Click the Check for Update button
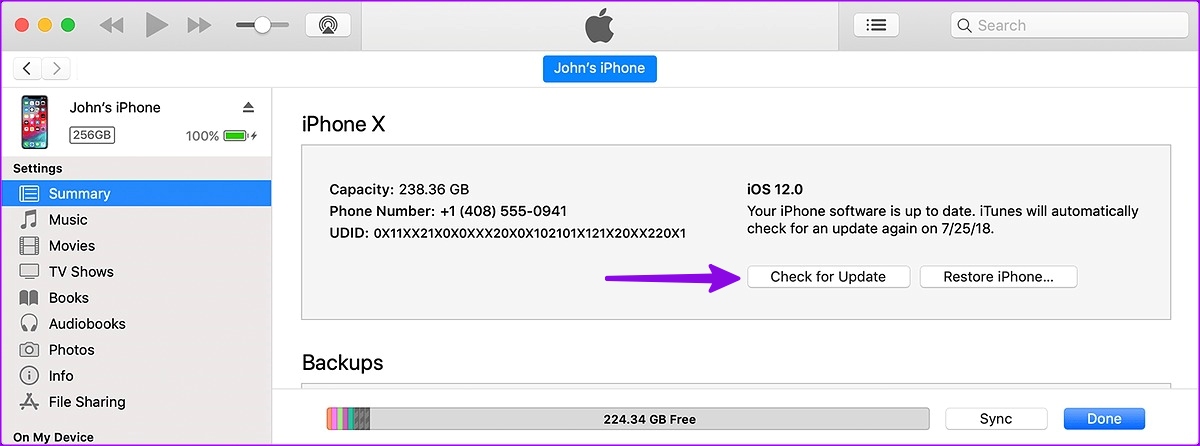The width and height of the screenshot is (1200, 446). (x=827, y=277)
